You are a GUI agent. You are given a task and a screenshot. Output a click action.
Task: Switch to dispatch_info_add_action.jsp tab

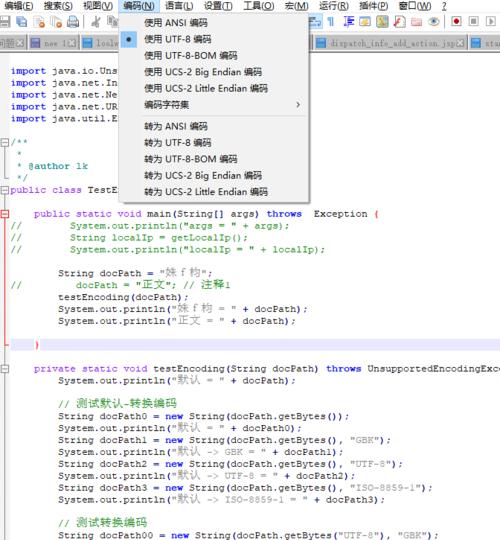[390, 43]
